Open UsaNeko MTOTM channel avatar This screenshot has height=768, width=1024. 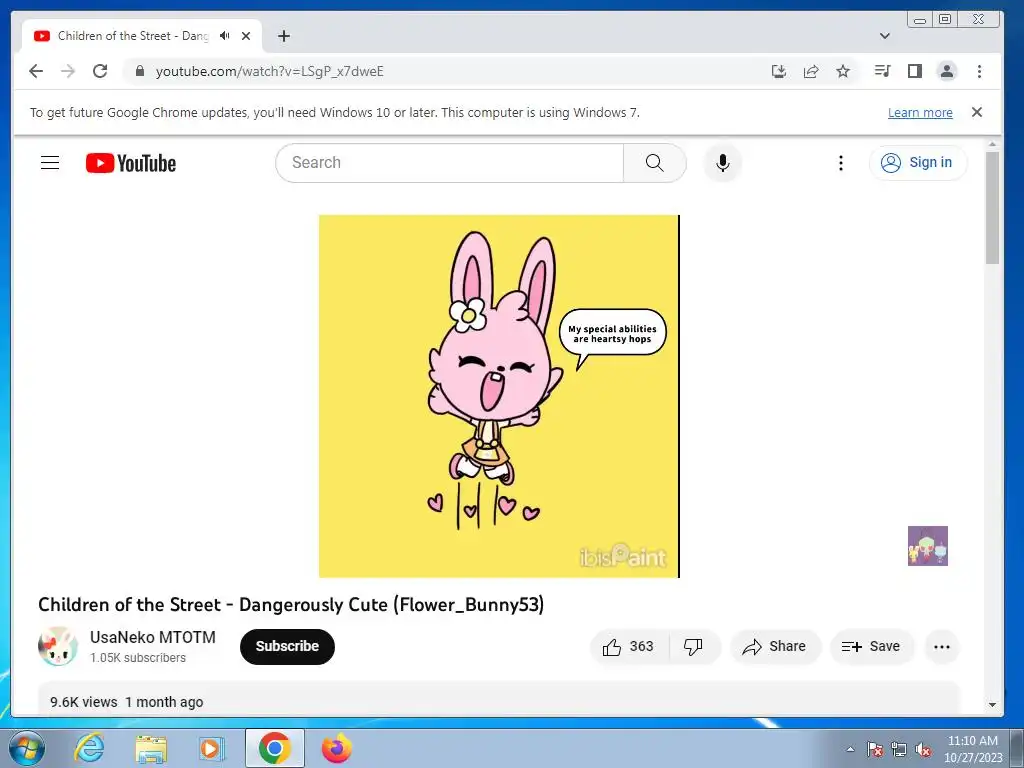click(58, 647)
